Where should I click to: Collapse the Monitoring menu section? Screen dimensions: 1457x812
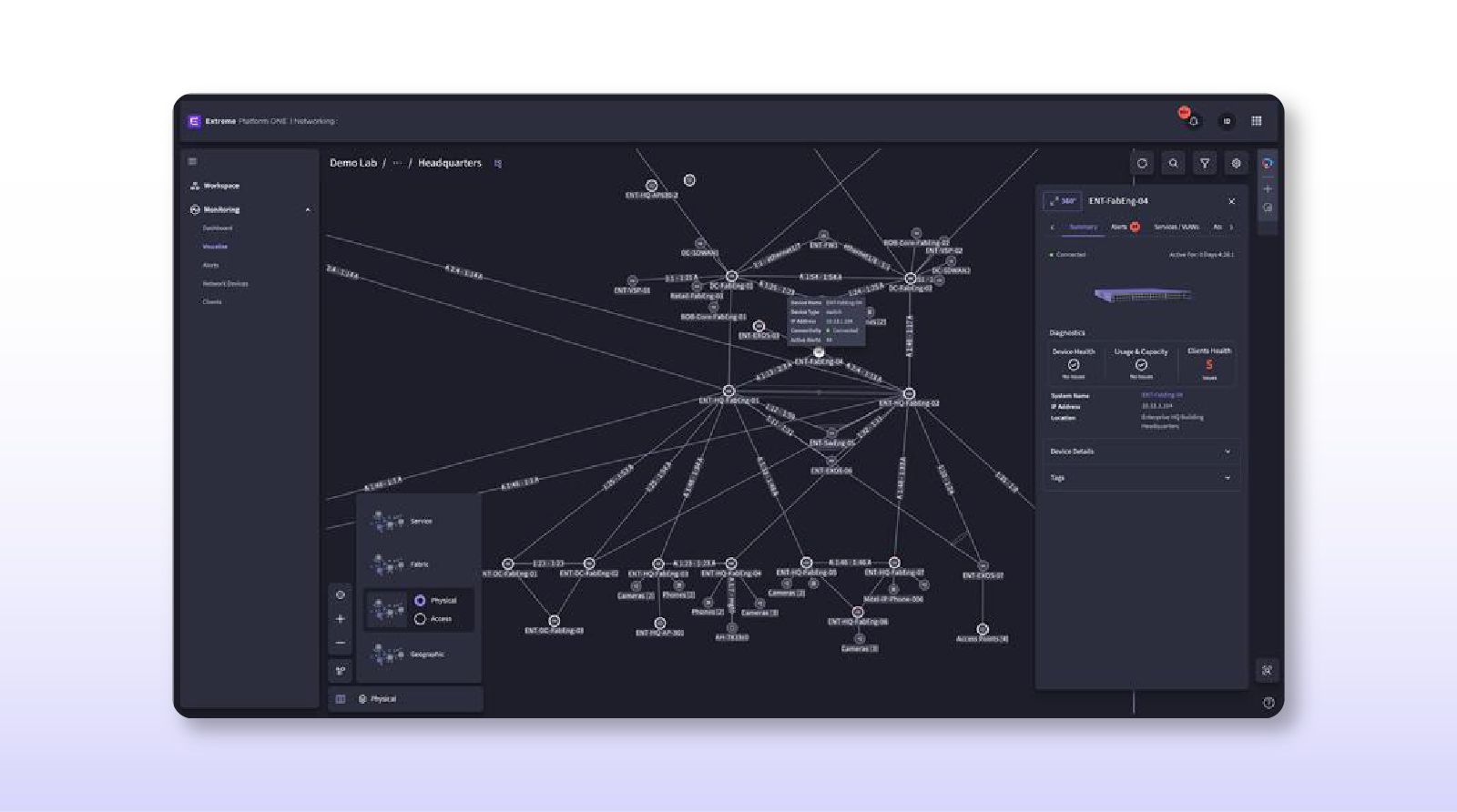click(308, 209)
